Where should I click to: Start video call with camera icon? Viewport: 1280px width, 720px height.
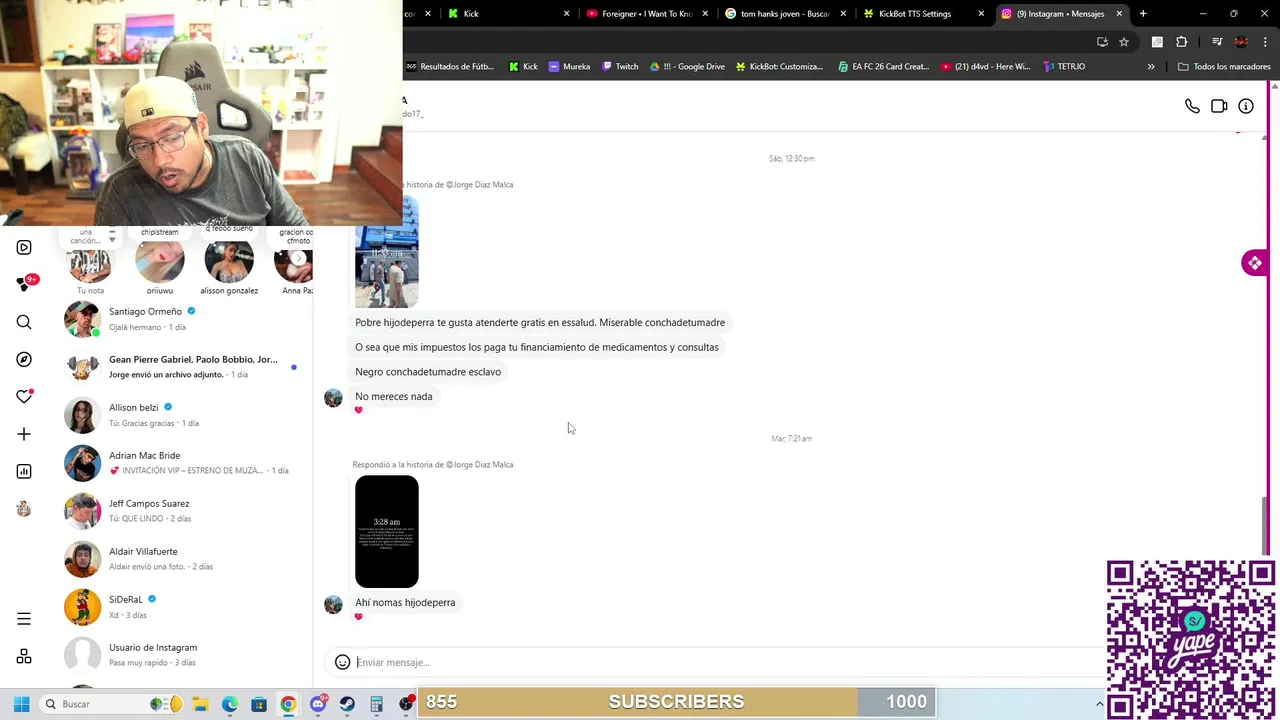click(1219, 106)
